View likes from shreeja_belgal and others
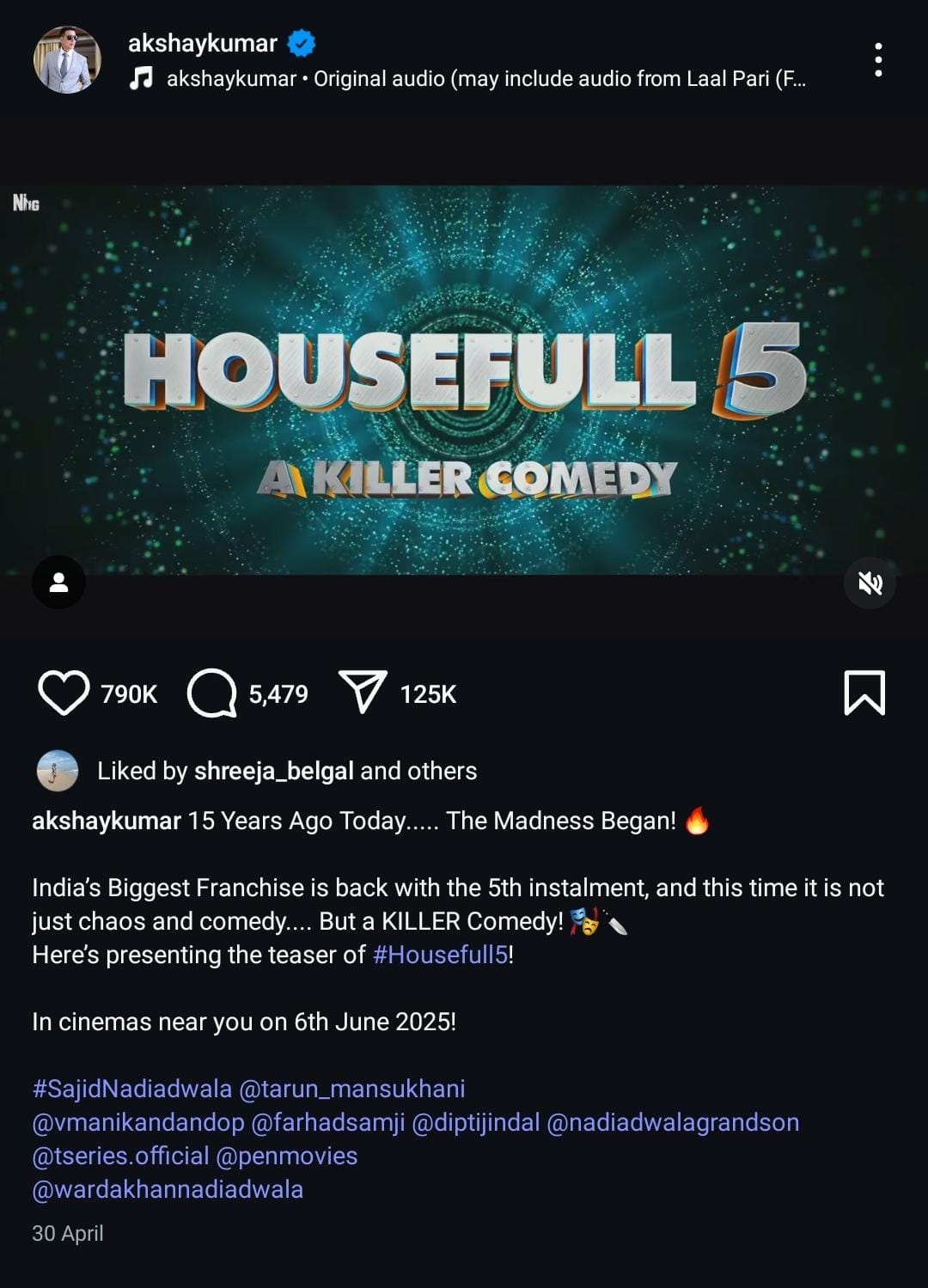 pyautogui.click(x=287, y=771)
